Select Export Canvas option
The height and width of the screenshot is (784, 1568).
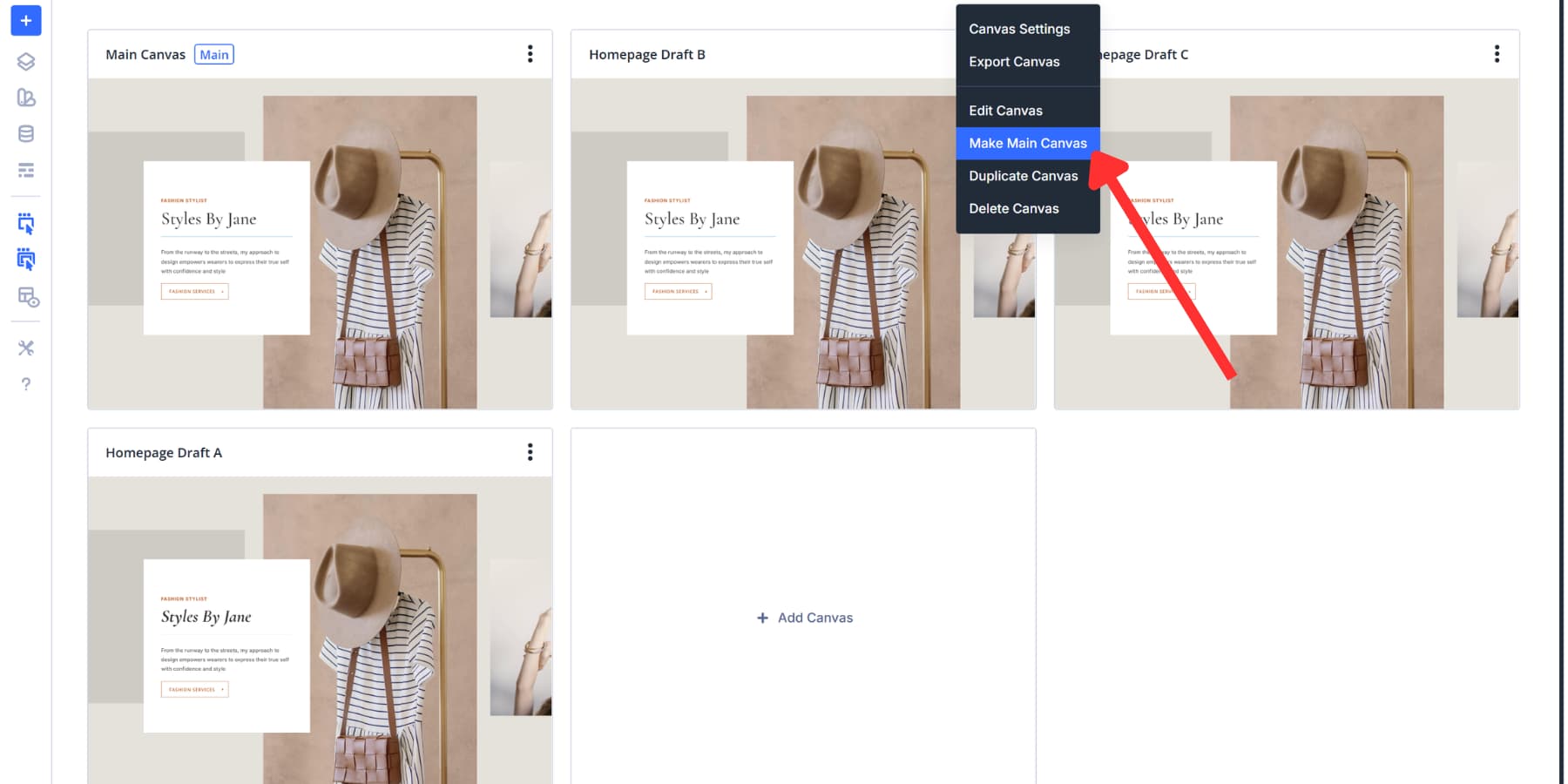pyautogui.click(x=1014, y=62)
